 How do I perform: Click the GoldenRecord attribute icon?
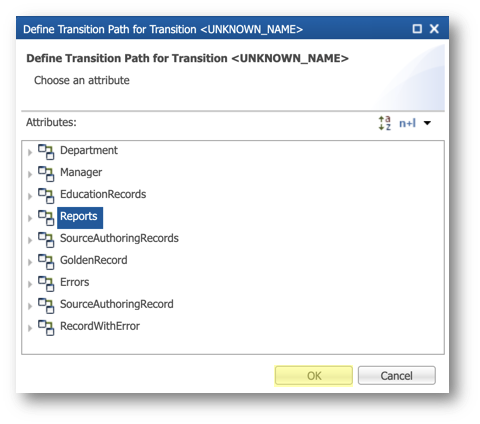46,262
